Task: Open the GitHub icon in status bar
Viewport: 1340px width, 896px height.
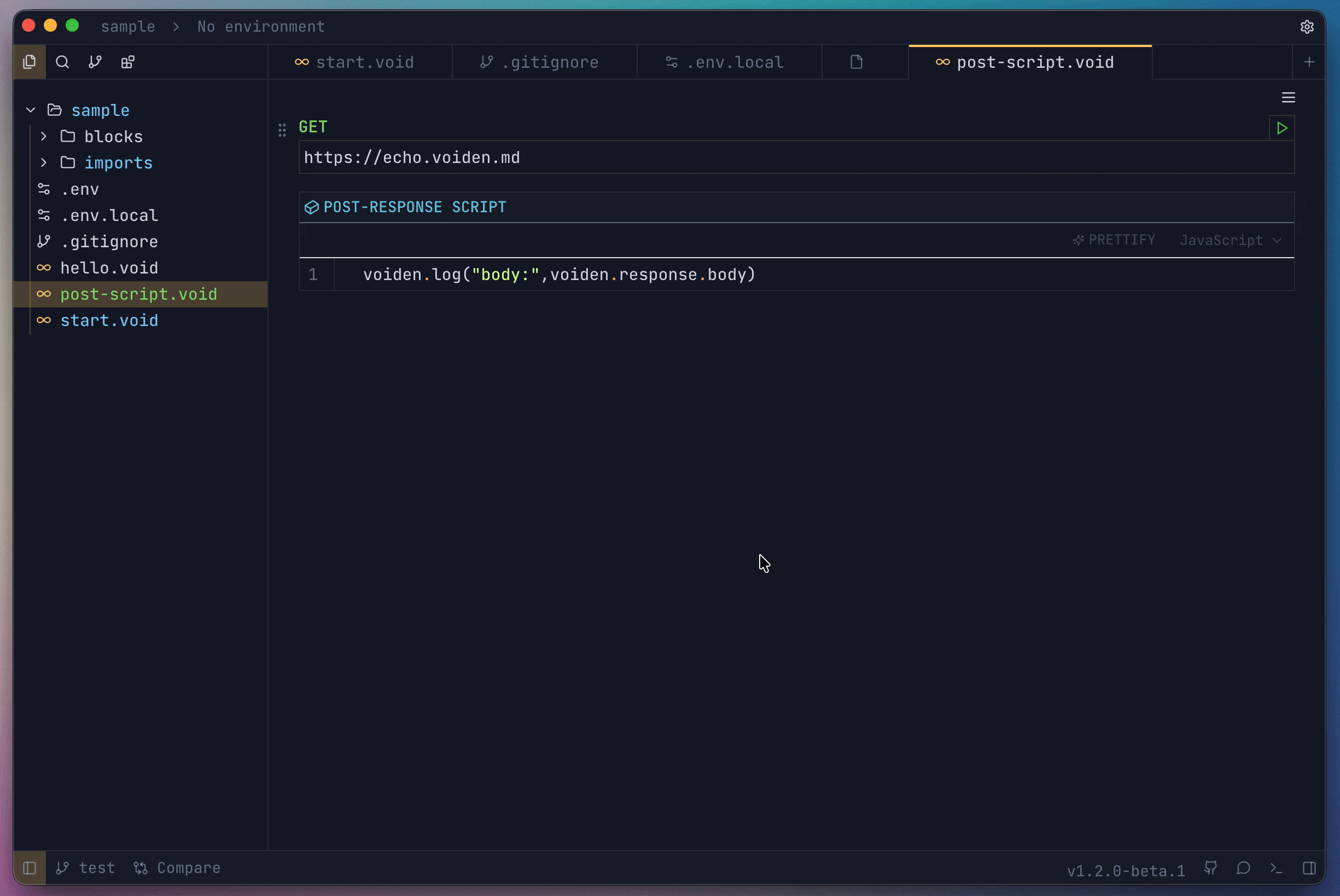Action: (x=1211, y=868)
